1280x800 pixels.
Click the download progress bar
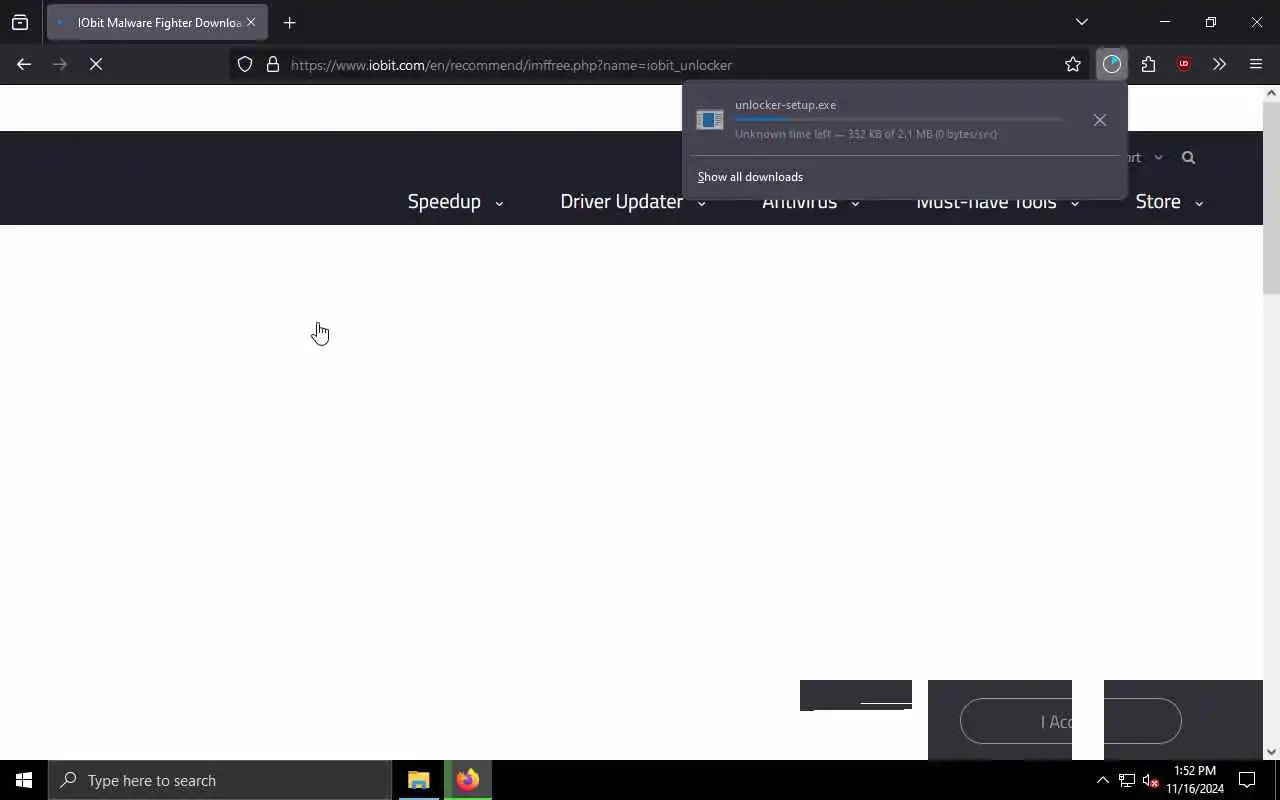pyautogui.click(x=898, y=119)
